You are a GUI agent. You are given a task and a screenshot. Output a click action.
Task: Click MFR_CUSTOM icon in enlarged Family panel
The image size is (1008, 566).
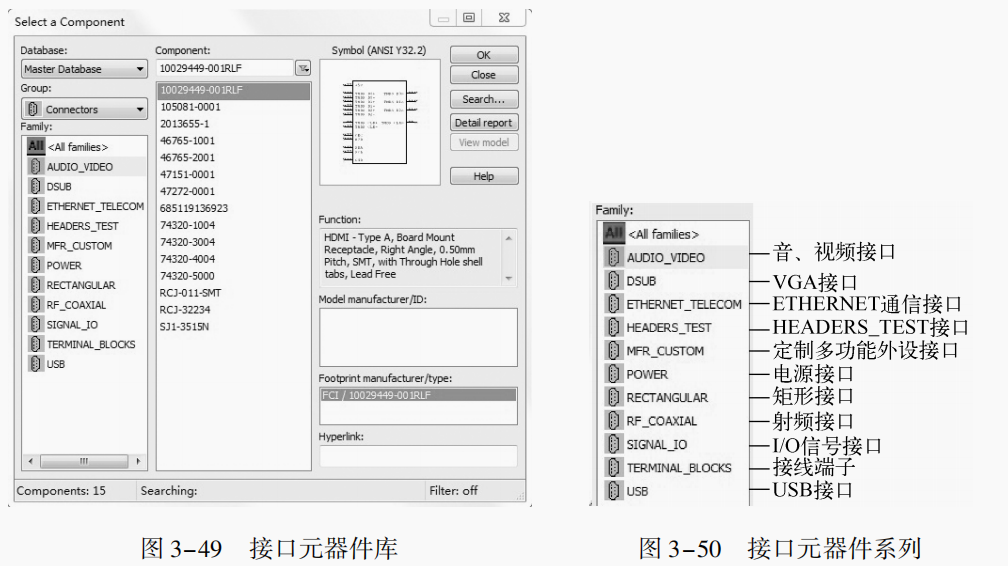[613, 351]
